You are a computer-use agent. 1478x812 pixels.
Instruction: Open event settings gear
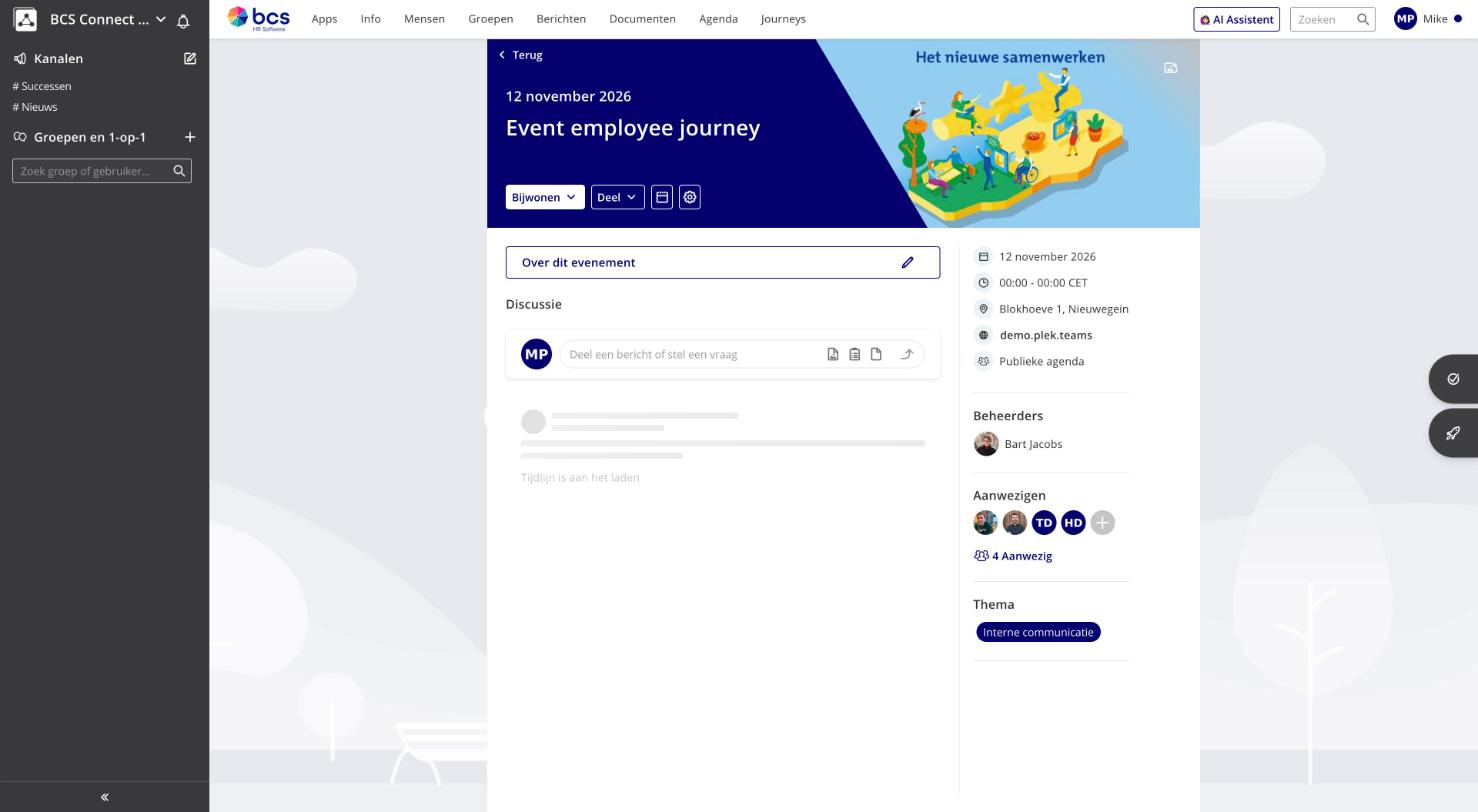(690, 197)
